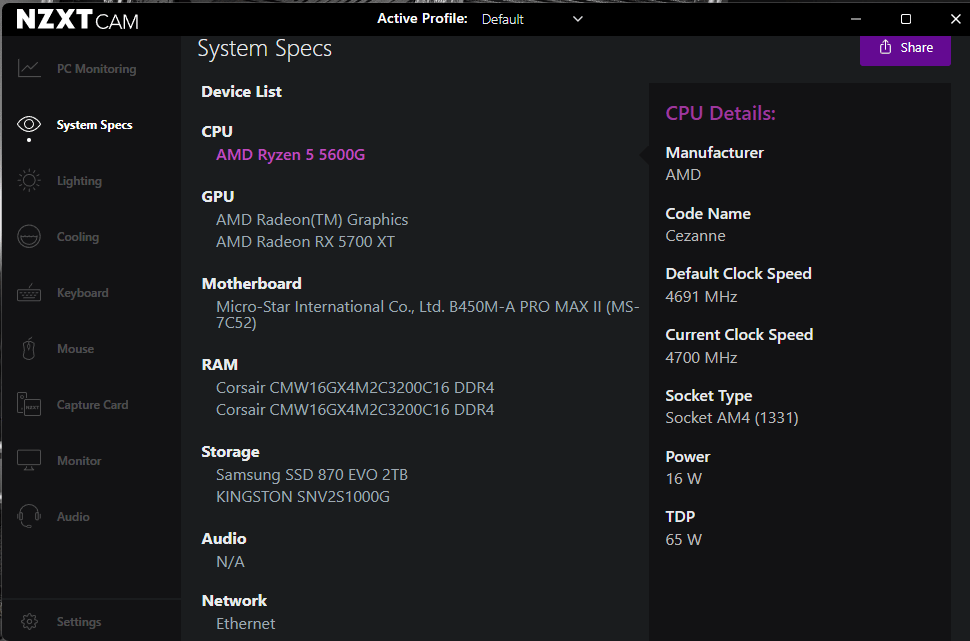Click the share arrow icon on Share button

pos(885,47)
